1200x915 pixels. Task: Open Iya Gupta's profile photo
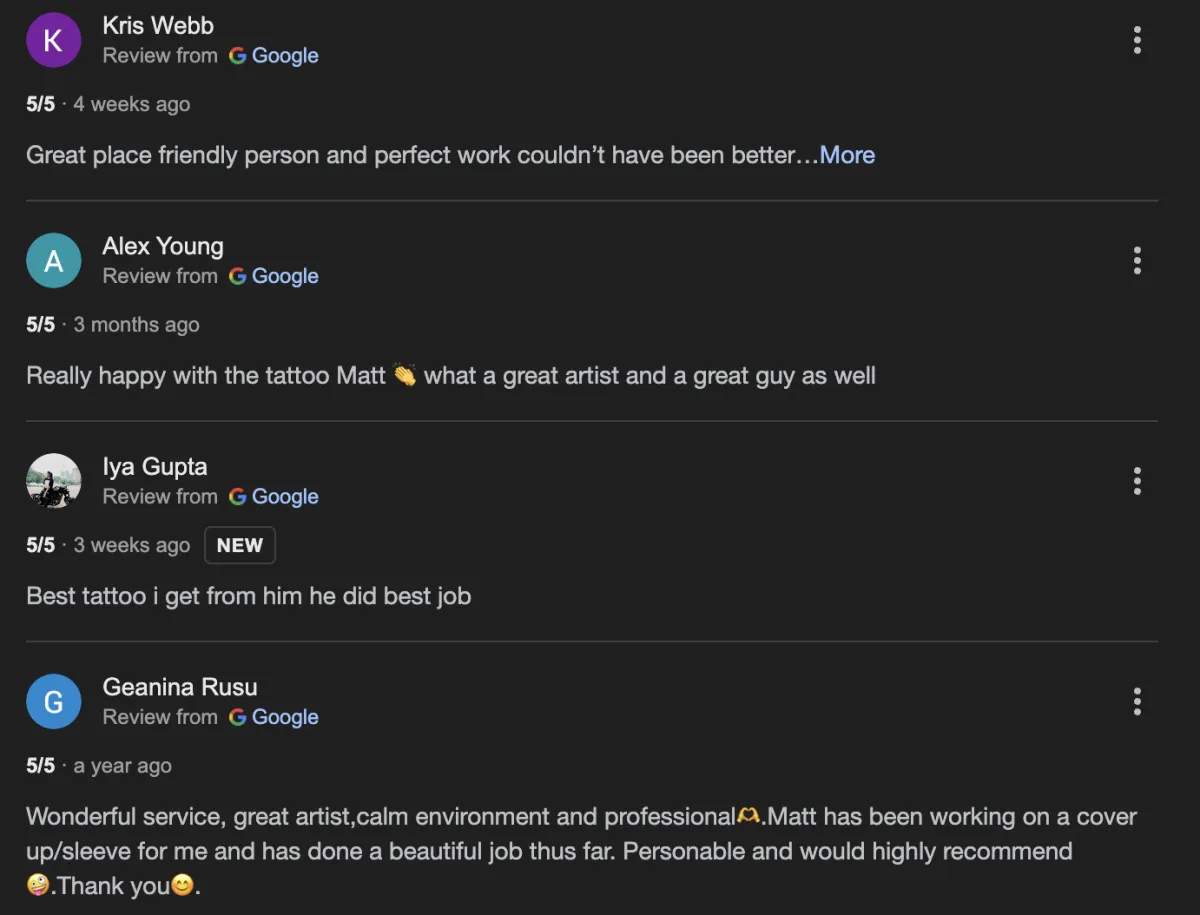coord(53,481)
